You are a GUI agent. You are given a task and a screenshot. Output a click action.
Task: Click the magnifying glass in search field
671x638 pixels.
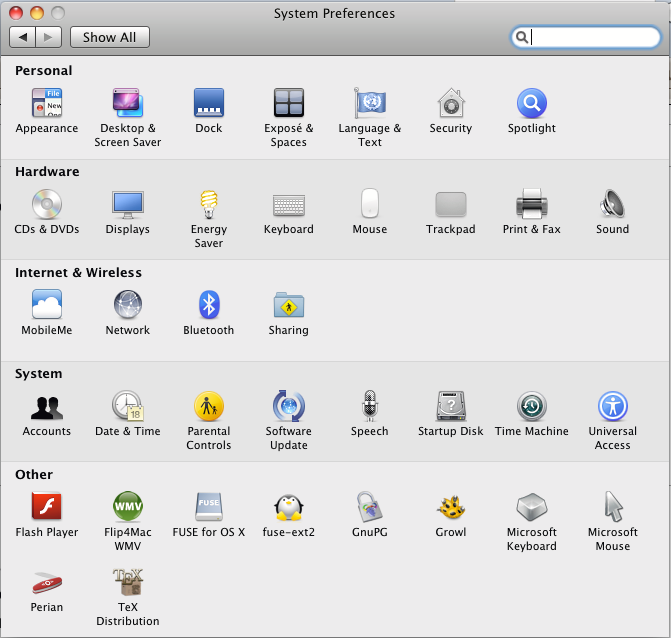coord(521,37)
